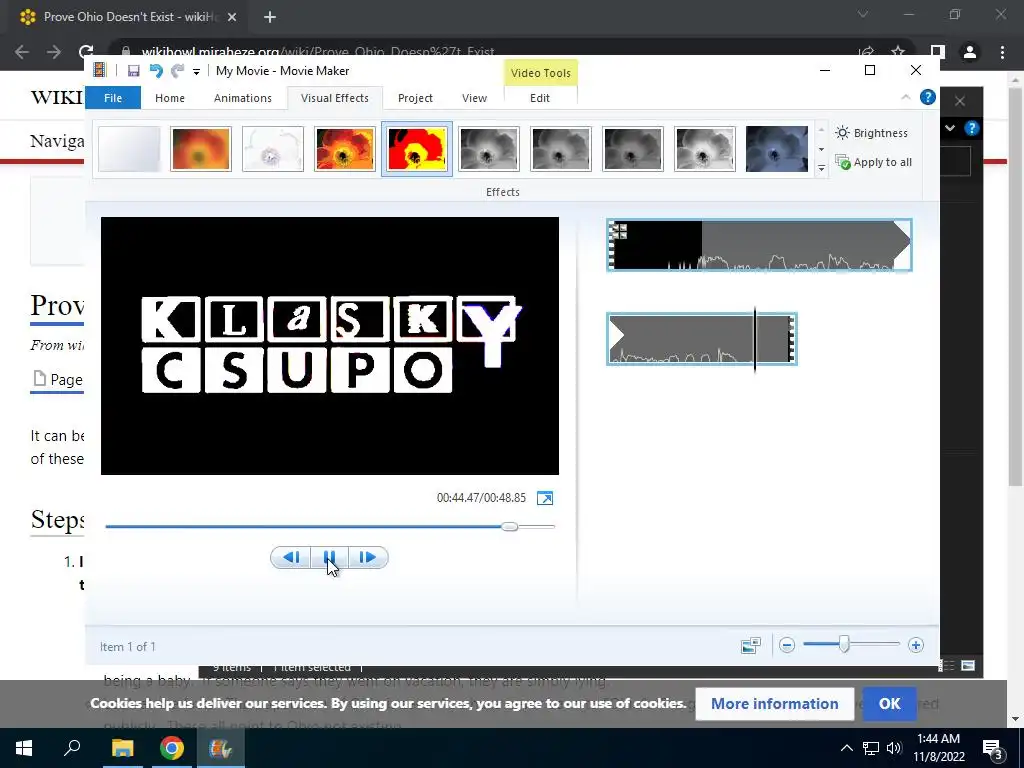This screenshot has height=768, width=1024.
Task: Select the second timeline clip
Action: point(701,339)
